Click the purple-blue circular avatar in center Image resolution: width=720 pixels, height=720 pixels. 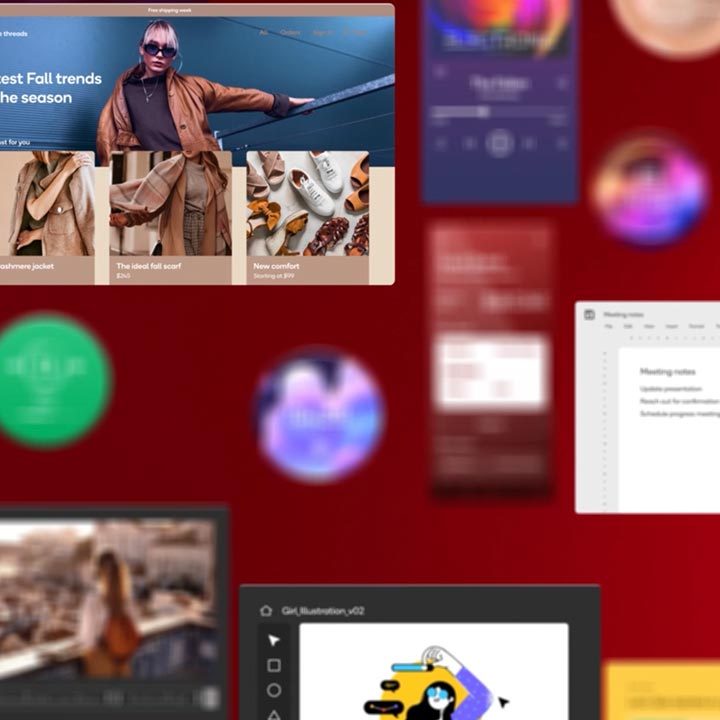tap(320, 416)
